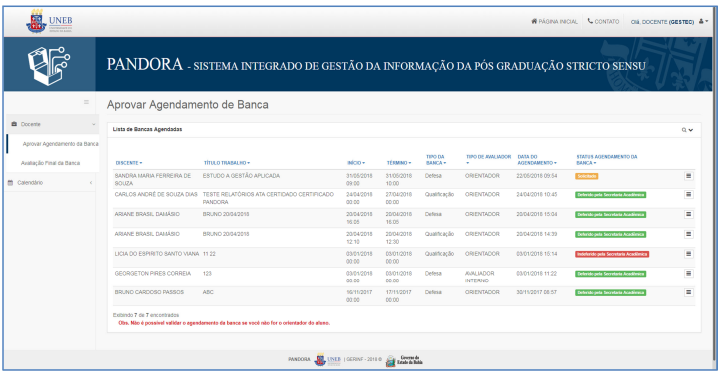Select 'TESTE RELATÓRIOS ATA CERTIDADO' title cell
This screenshot has width=720, height=372.
[x=268, y=198]
